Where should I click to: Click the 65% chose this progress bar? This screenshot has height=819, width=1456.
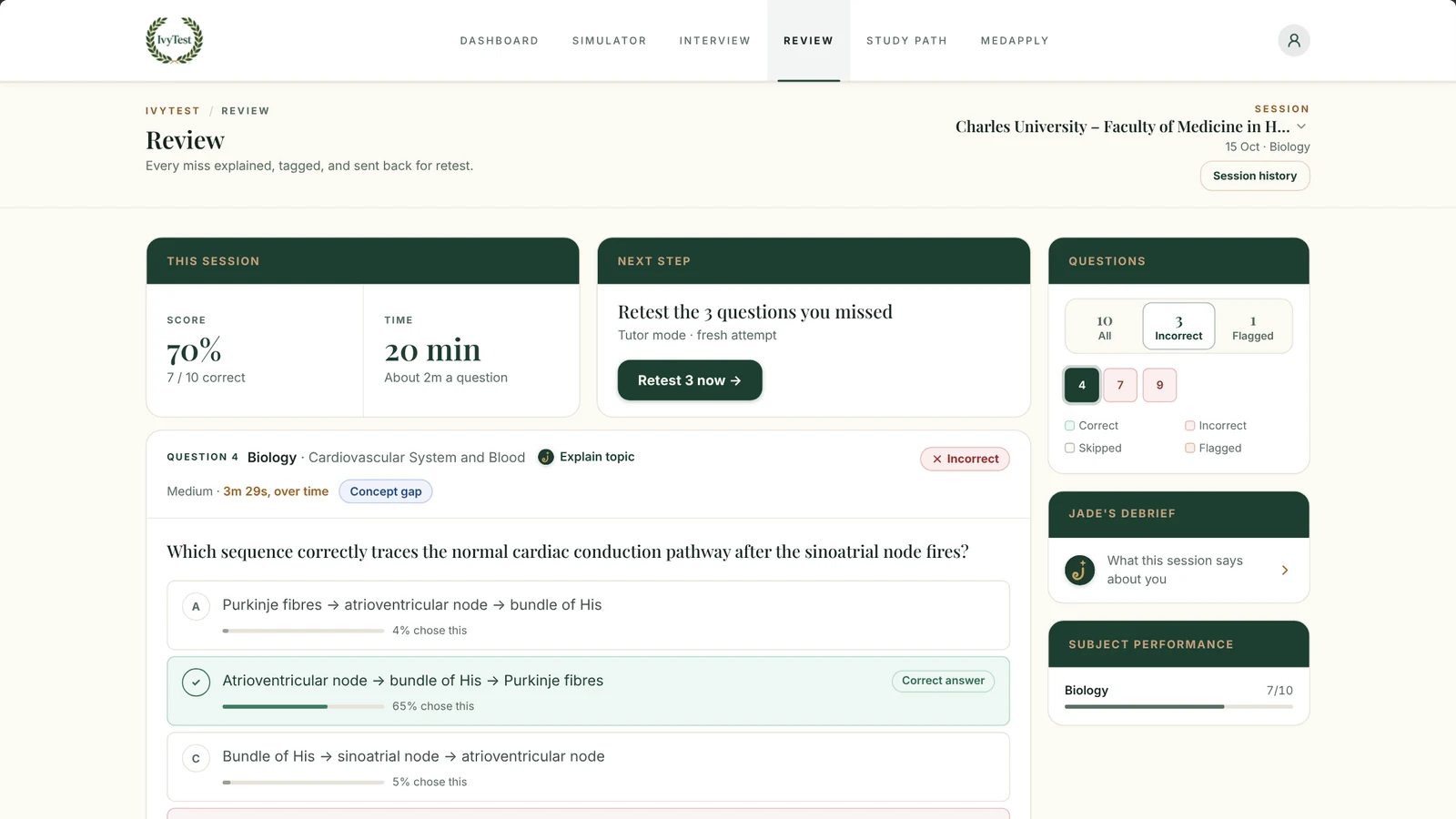pos(303,706)
